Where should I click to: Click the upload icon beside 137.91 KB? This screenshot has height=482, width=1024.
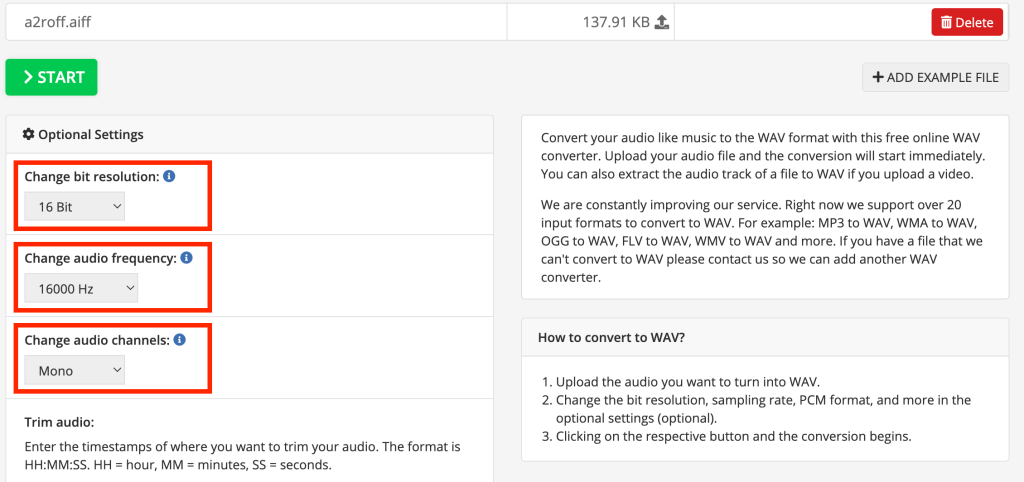tap(661, 22)
